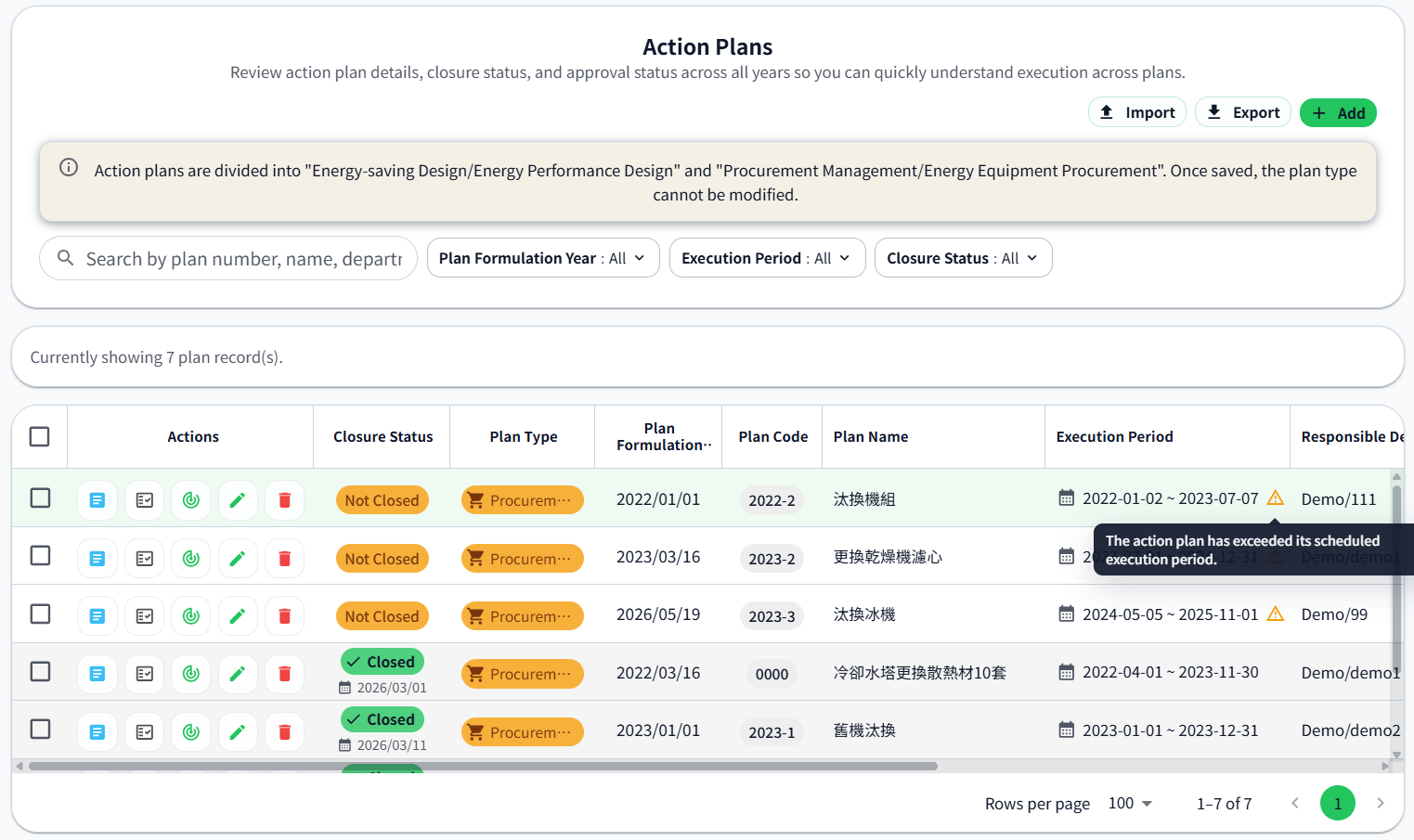Image resolution: width=1414 pixels, height=840 pixels.
Task: Open details document for plan 2023-1
Action: coord(97,732)
